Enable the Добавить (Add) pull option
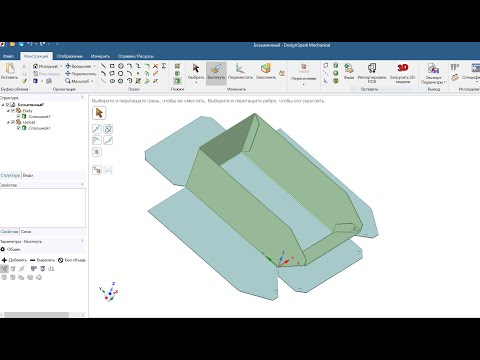 14,260
